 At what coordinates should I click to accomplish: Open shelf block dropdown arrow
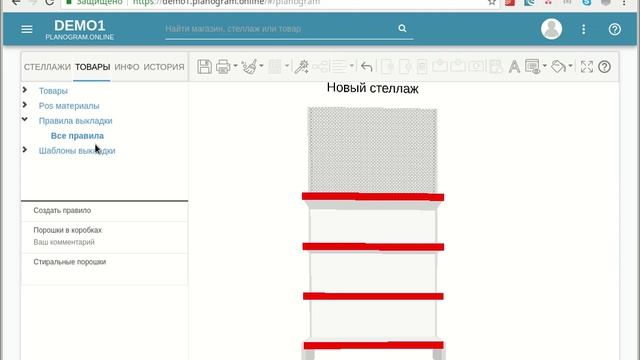click(287, 66)
